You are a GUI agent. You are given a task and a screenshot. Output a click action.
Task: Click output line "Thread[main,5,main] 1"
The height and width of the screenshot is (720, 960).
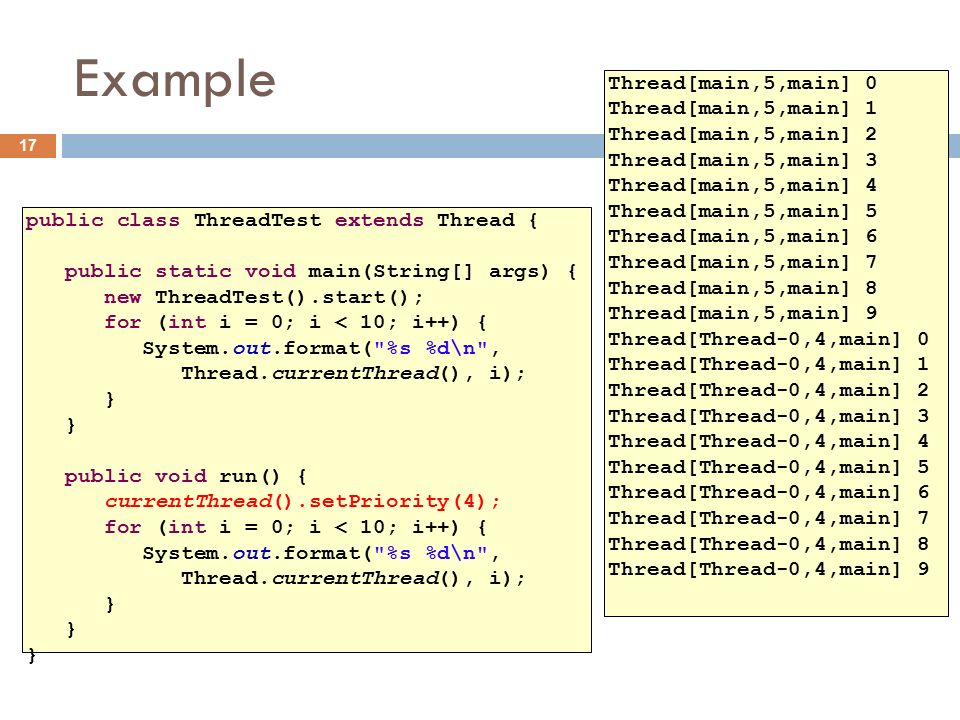coord(743,108)
